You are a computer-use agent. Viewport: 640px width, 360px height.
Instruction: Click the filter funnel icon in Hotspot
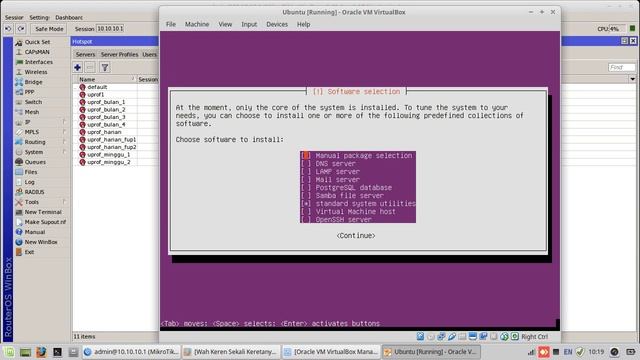coord(105,67)
